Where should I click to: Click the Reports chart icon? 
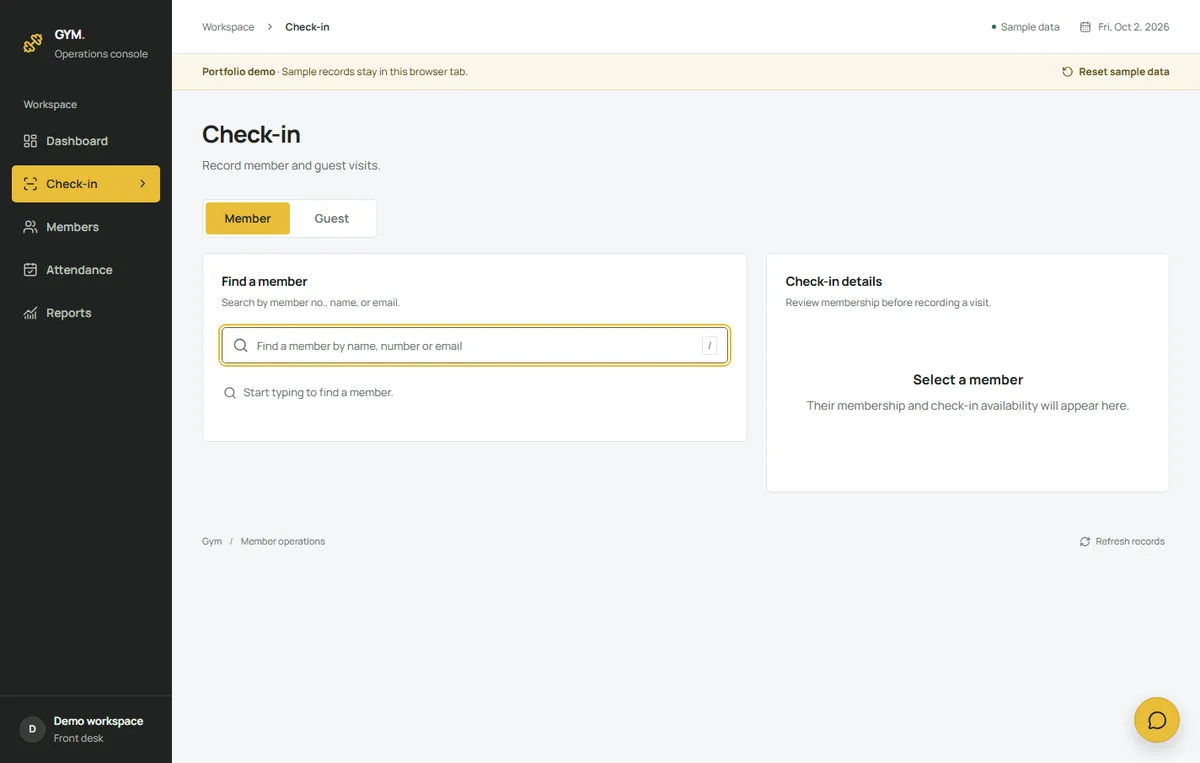(x=30, y=313)
